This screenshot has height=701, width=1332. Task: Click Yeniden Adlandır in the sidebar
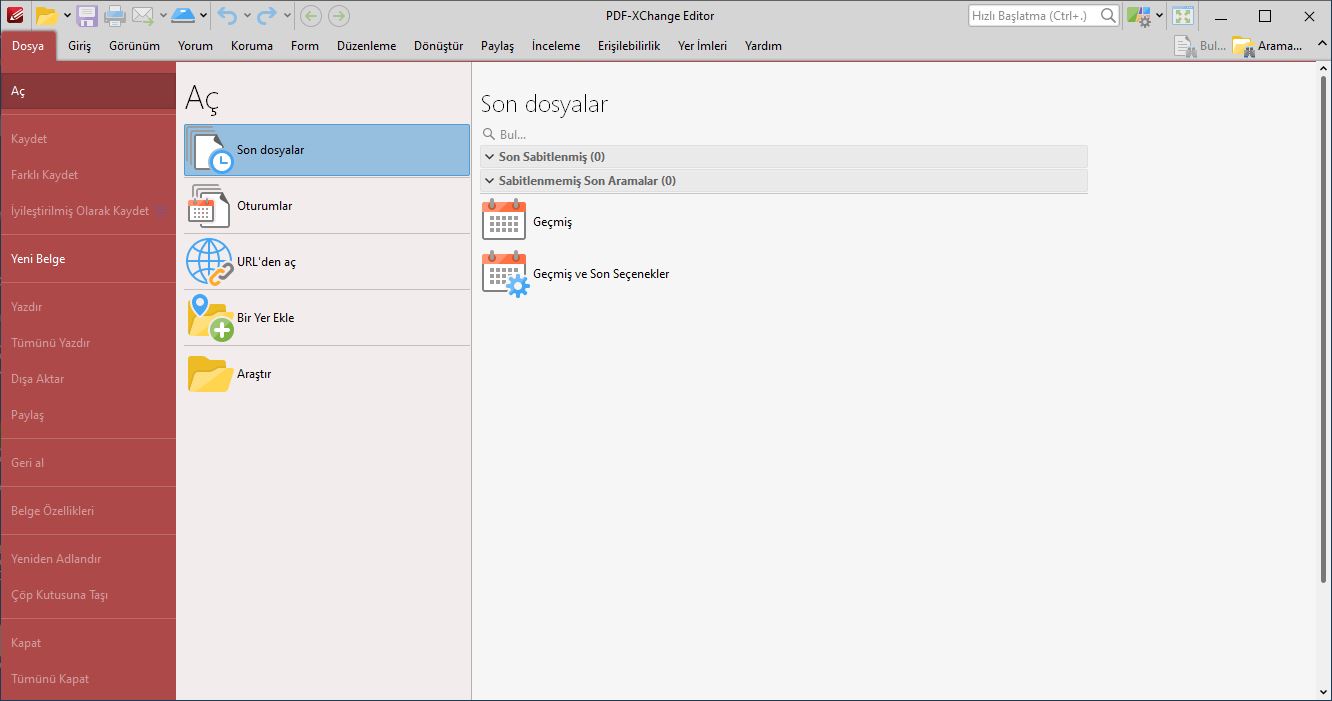88,559
